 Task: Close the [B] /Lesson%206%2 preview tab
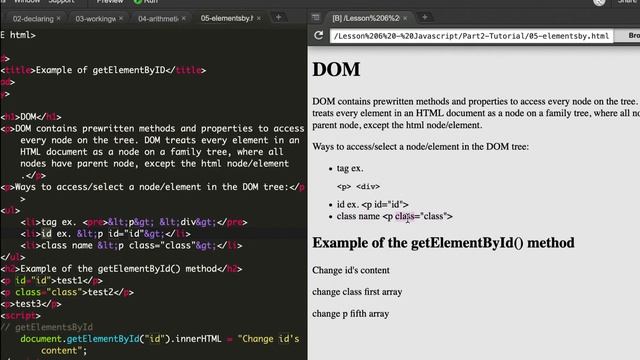coord(405,18)
